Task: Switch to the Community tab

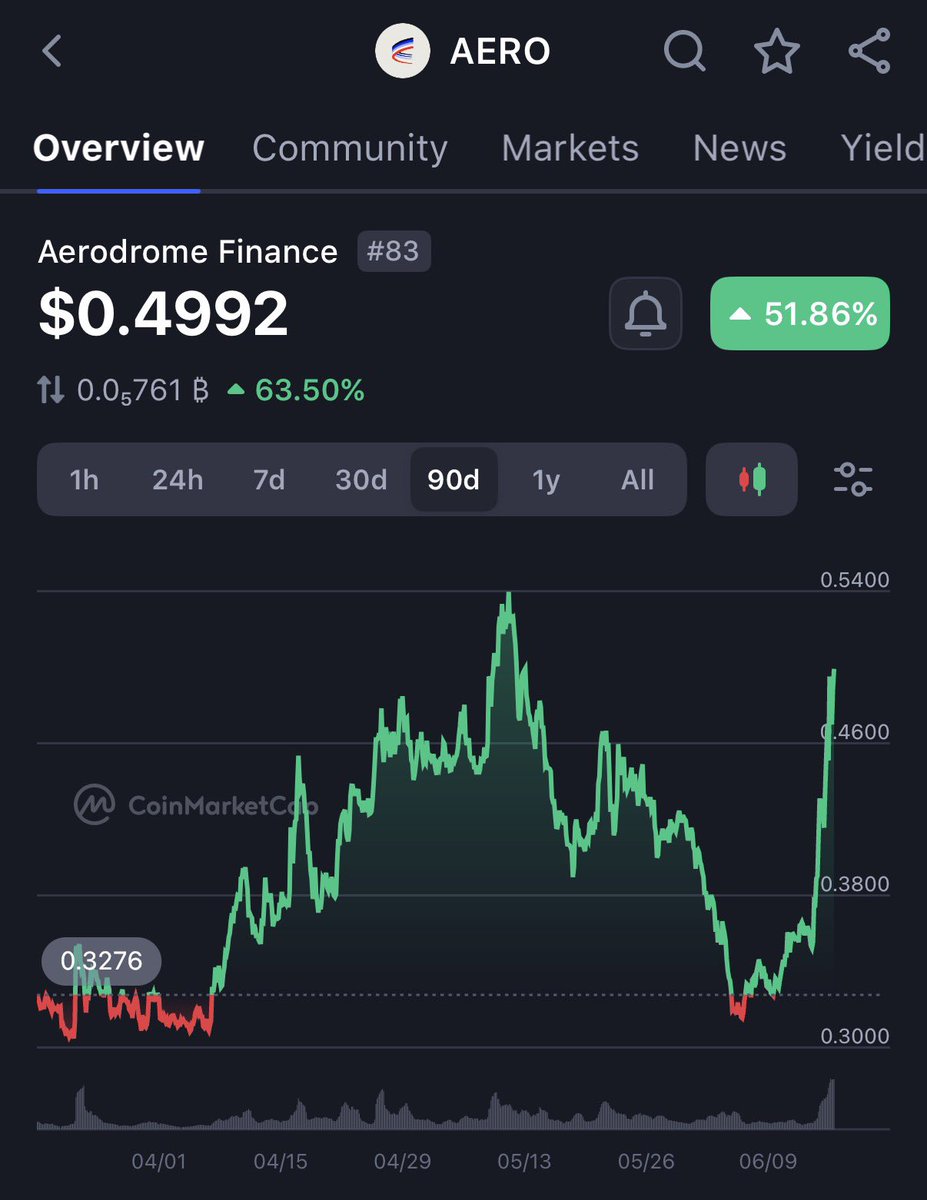Action: tap(350, 148)
